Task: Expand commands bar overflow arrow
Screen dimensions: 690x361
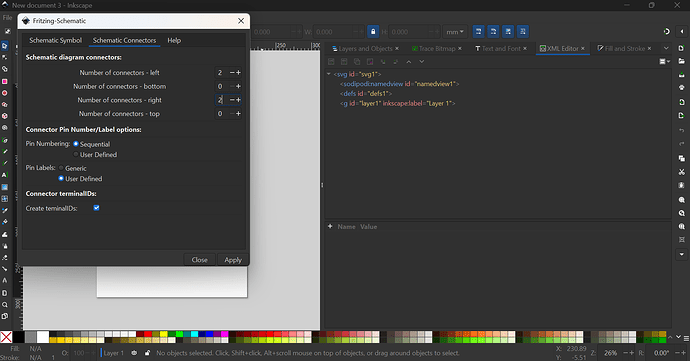Action: [x=682, y=254]
